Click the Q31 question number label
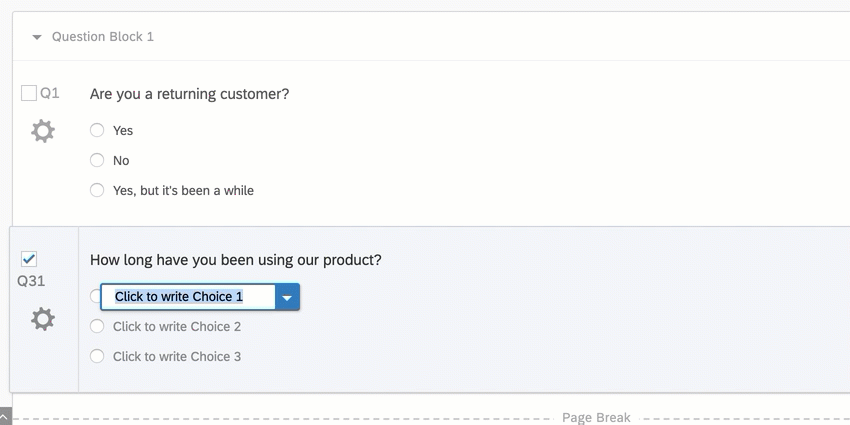The image size is (850, 425). [x=31, y=281]
